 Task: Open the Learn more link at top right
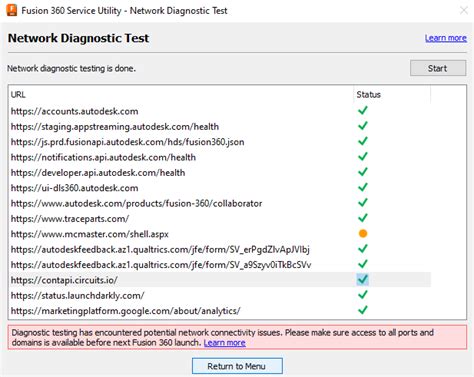tap(446, 38)
